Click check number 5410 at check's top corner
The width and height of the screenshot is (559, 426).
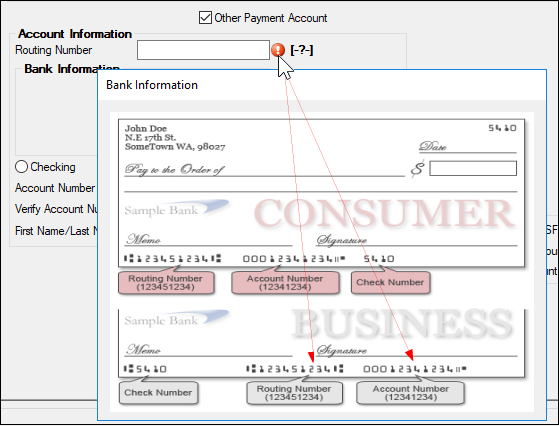(502, 128)
